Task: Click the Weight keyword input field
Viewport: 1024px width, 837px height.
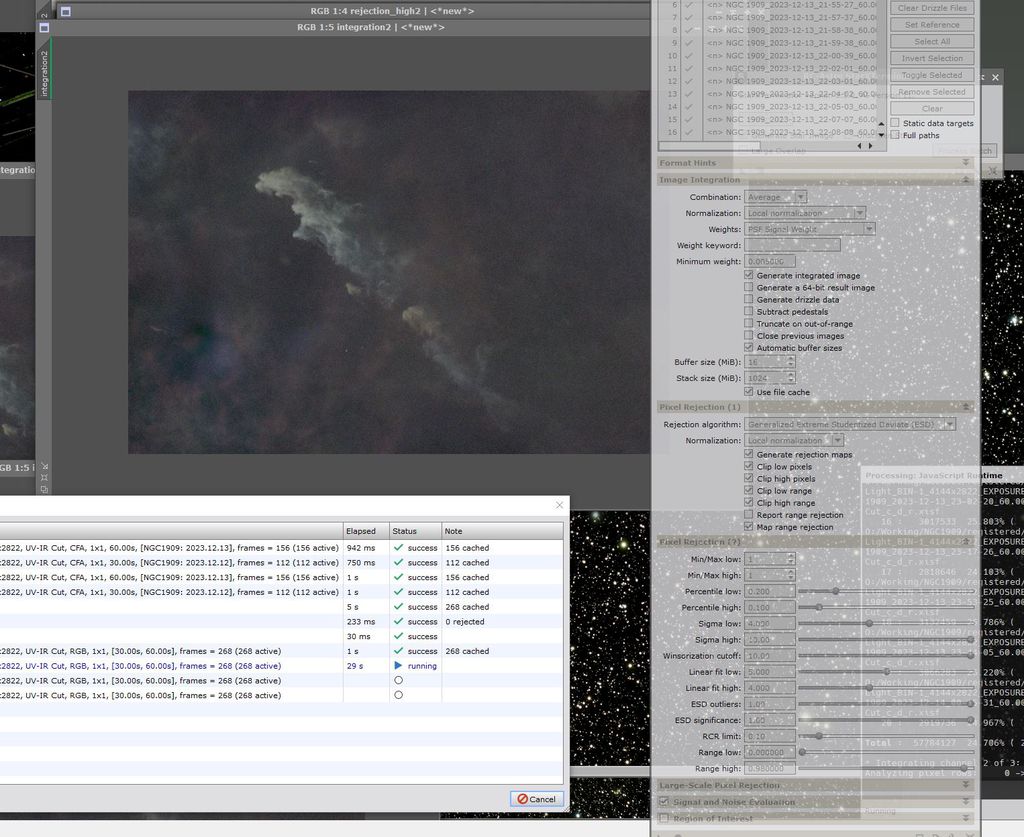Action: (792, 245)
